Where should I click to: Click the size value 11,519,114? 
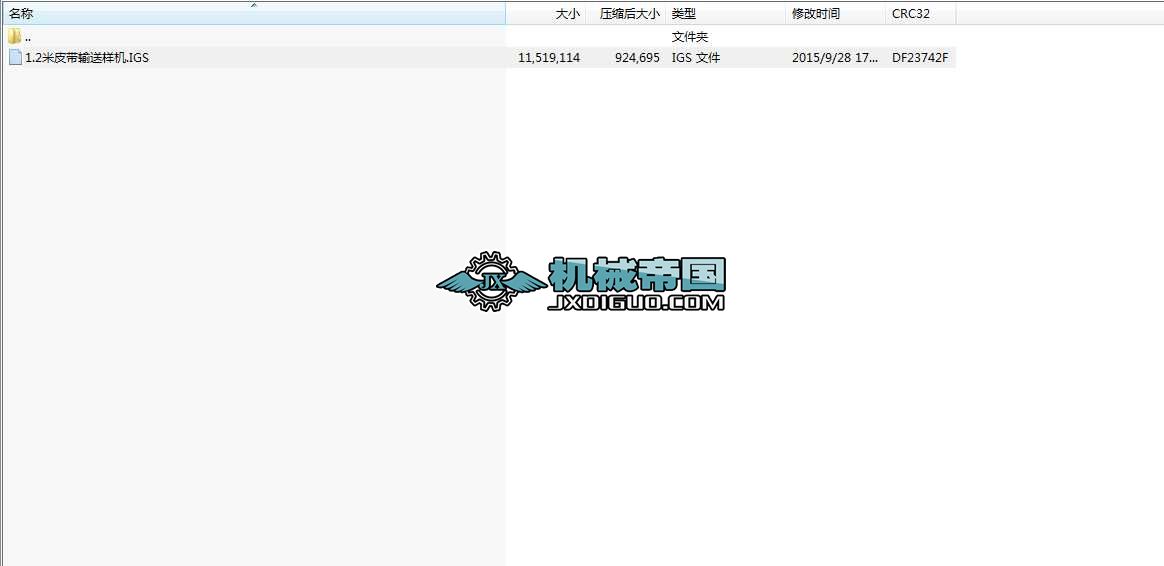549,57
